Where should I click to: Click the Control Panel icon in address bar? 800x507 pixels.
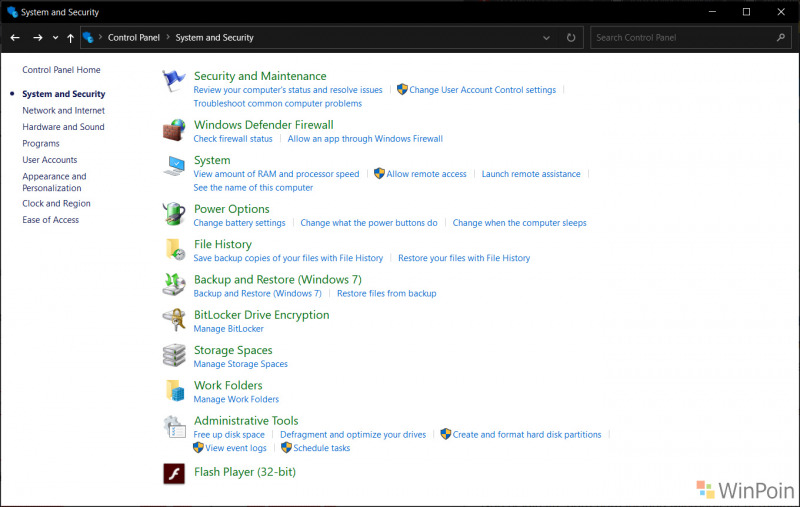(x=88, y=38)
